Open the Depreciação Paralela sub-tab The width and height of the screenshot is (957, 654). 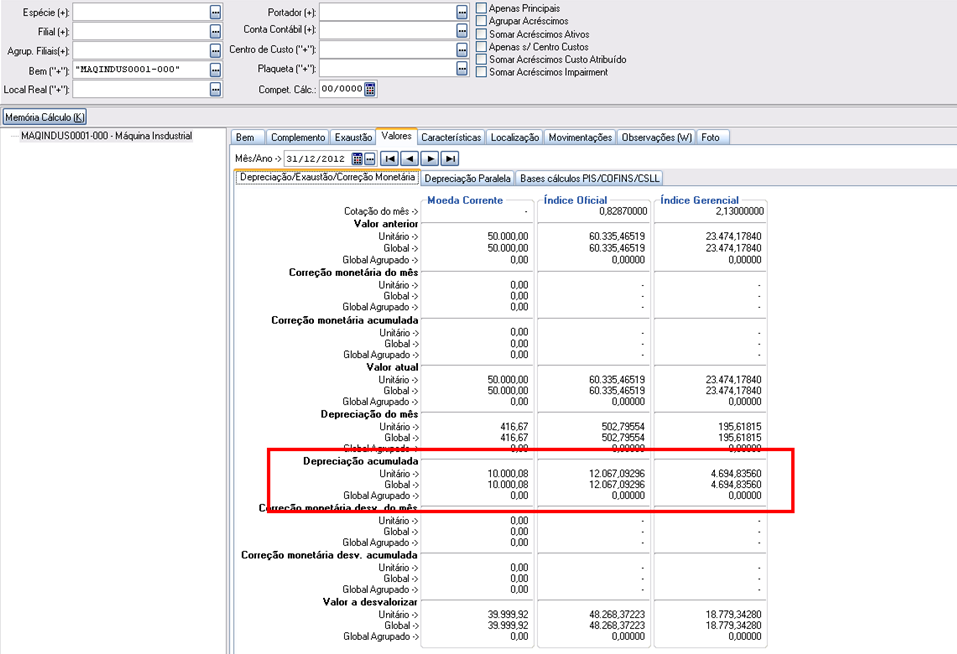point(467,178)
